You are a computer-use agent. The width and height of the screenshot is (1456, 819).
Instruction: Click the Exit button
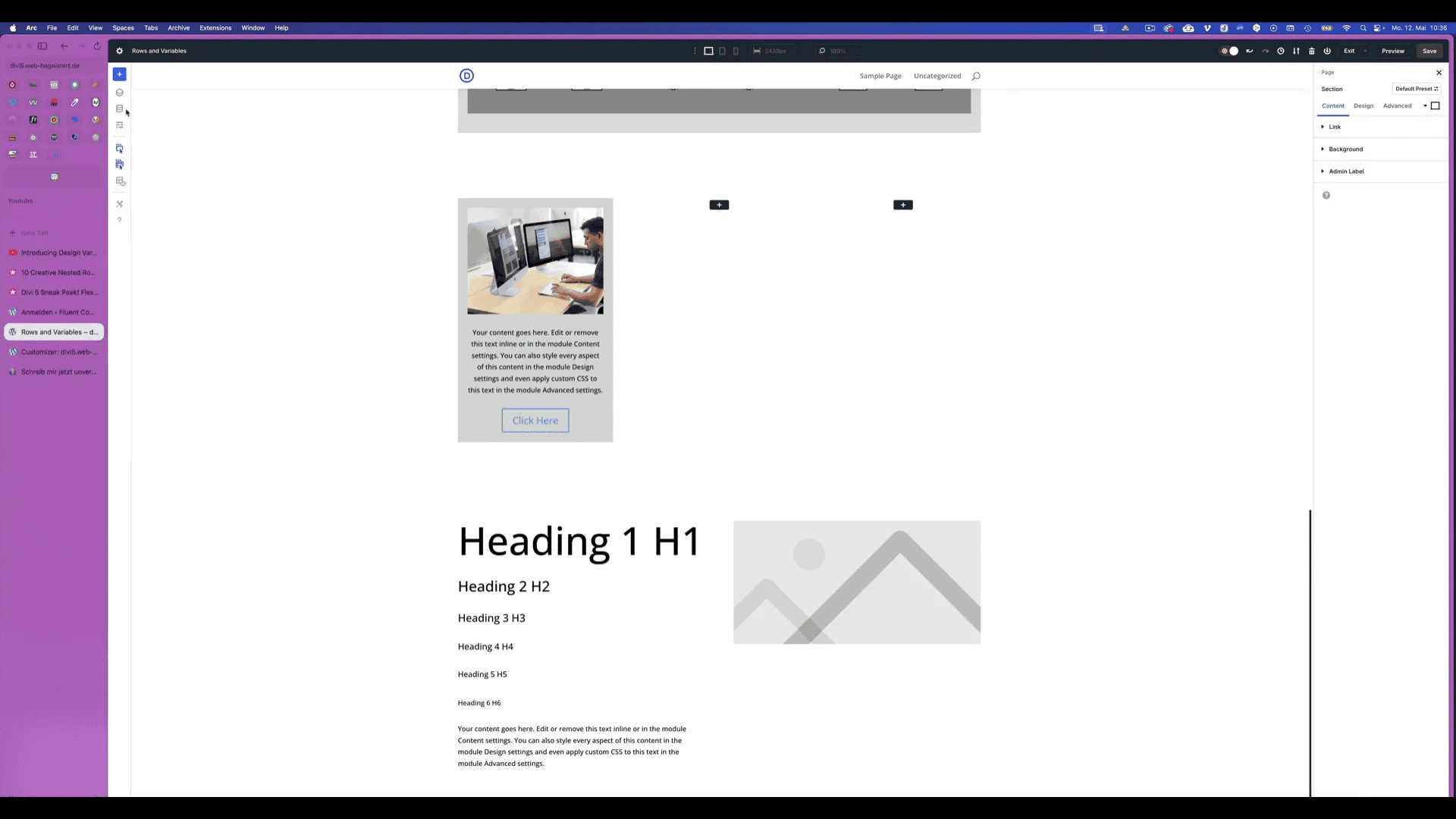(1349, 51)
